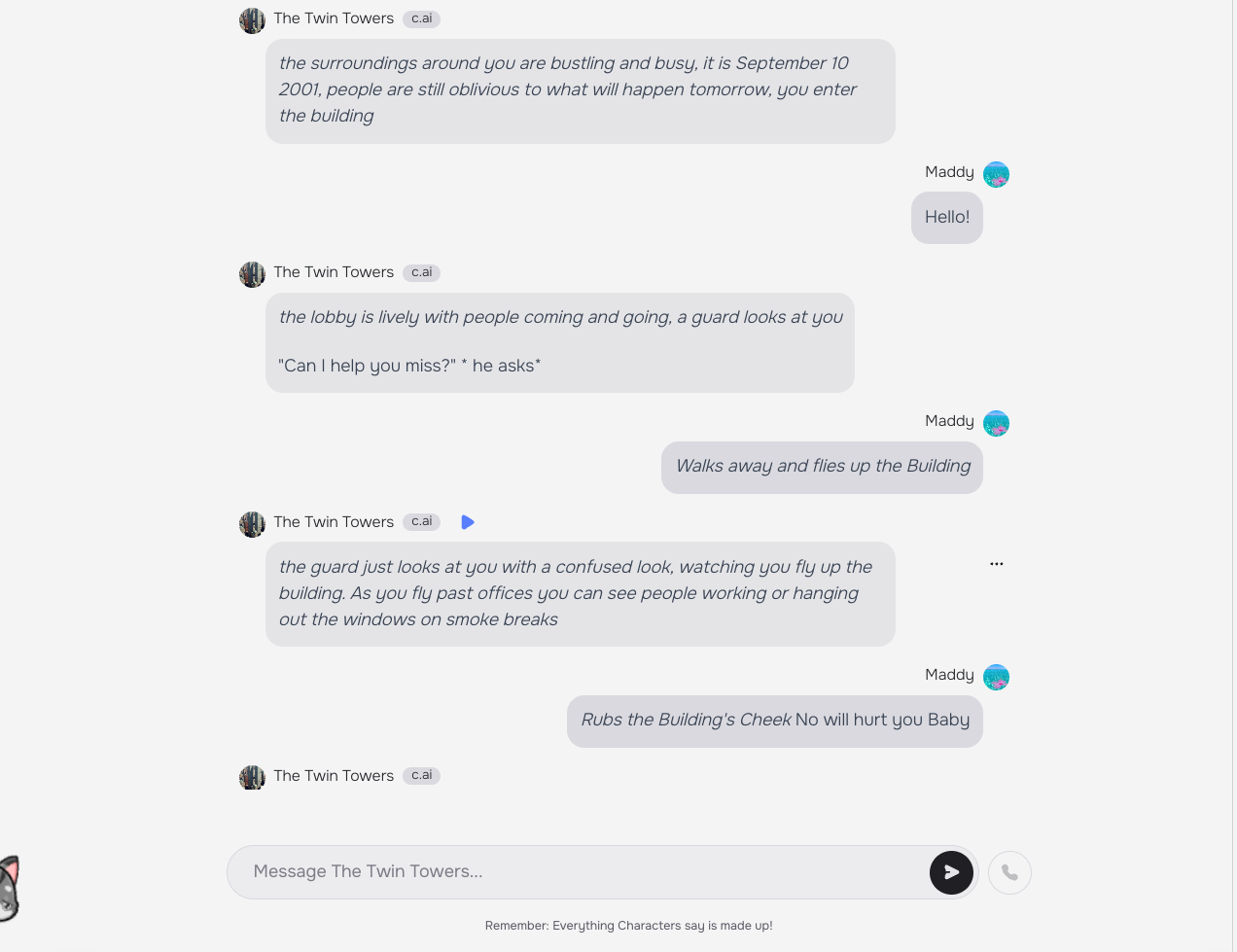Click the cat sticker at the left edge
The width and height of the screenshot is (1237, 952).
coord(9,889)
